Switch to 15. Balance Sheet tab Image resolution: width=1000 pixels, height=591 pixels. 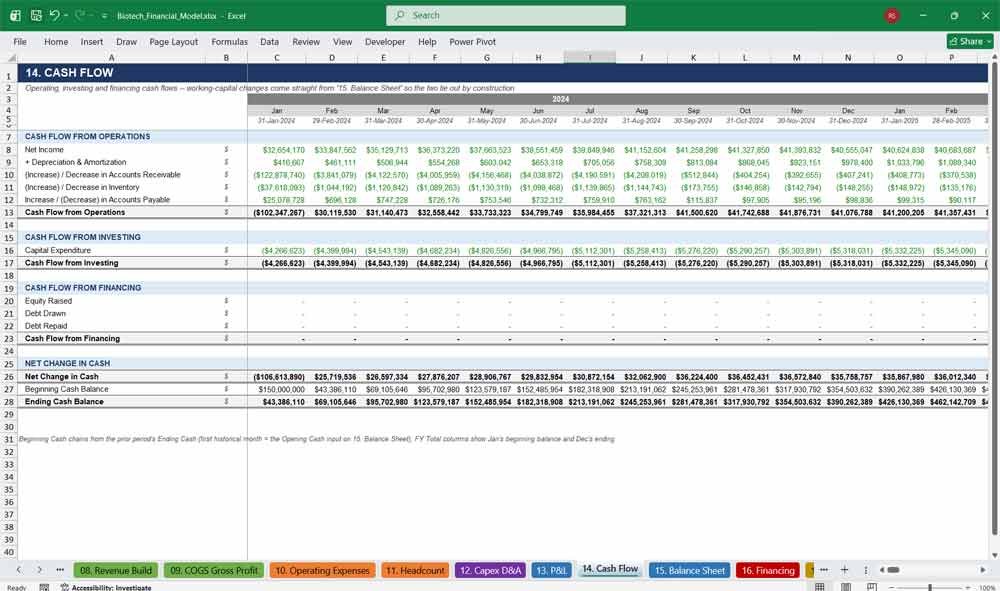click(689, 570)
